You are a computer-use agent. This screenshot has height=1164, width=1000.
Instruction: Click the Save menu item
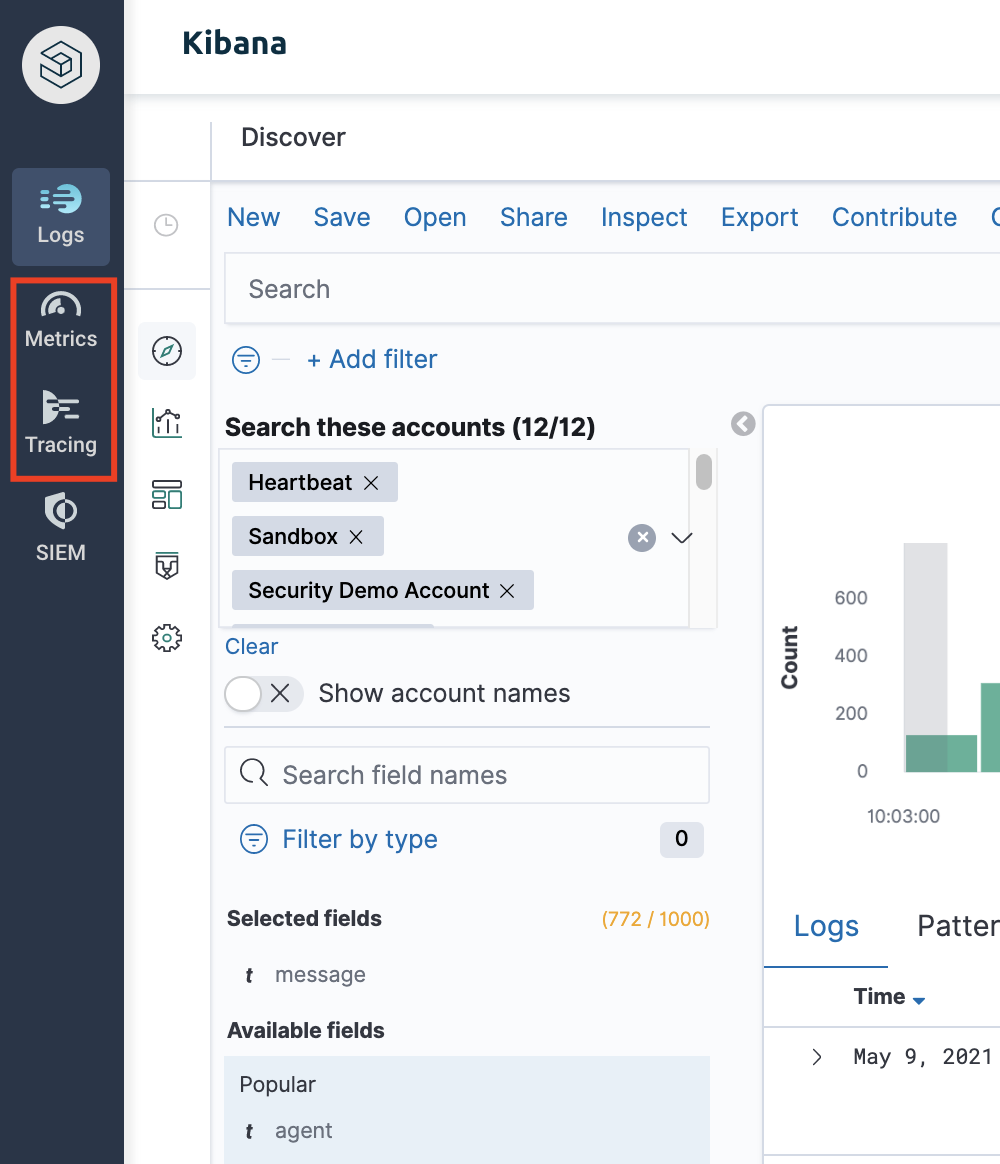(342, 218)
